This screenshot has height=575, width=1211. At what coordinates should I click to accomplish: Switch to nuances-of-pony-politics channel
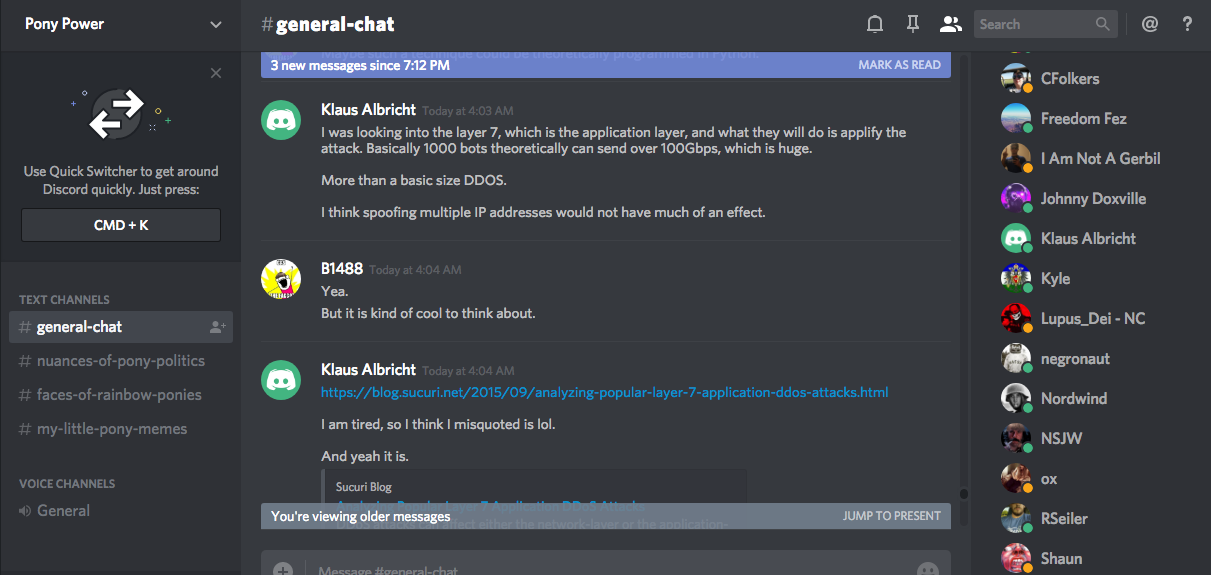coord(120,361)
